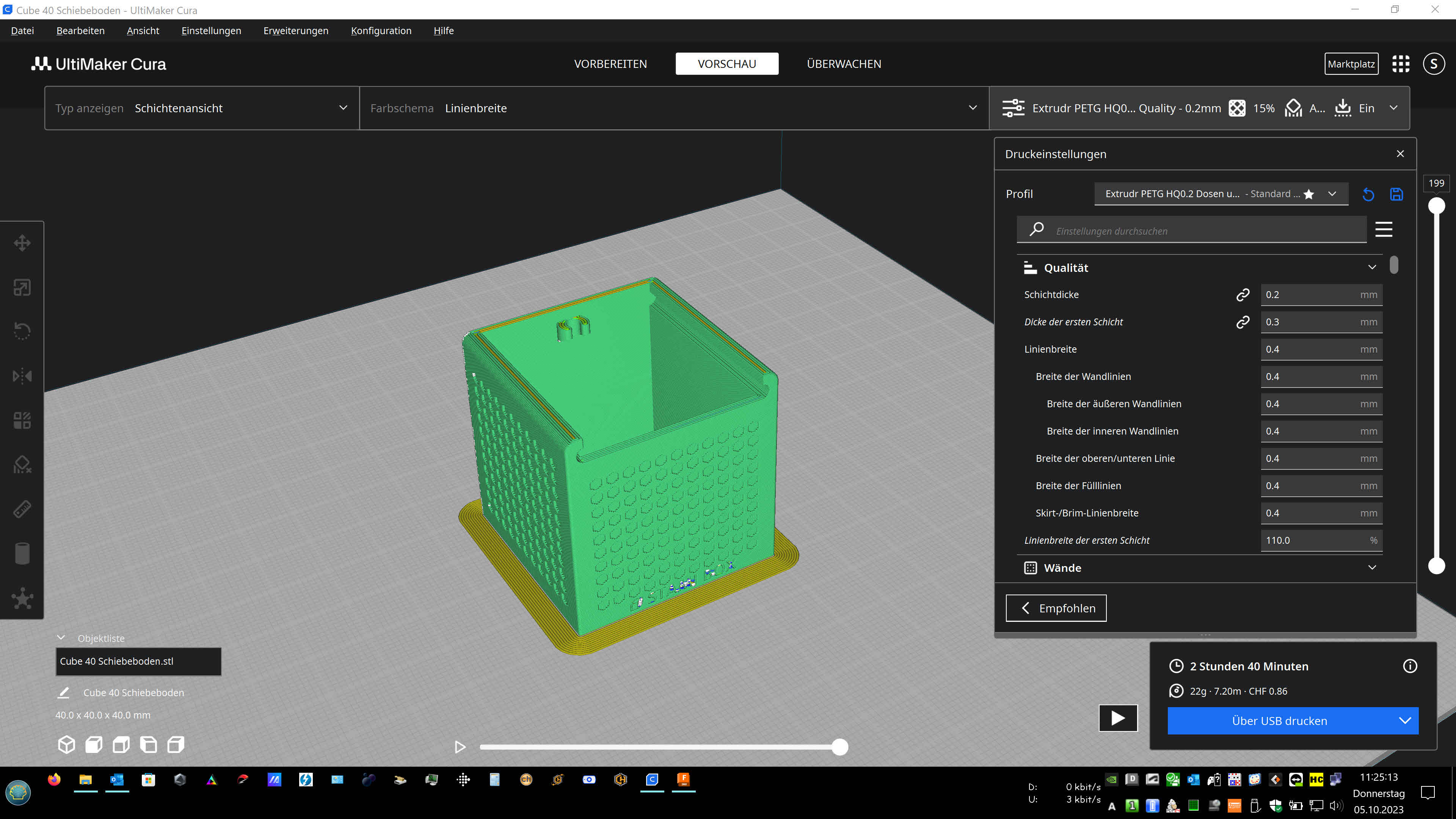Click Über USB drucken button
Viewport: 1456px width, 819px height.
point(1279,721)
